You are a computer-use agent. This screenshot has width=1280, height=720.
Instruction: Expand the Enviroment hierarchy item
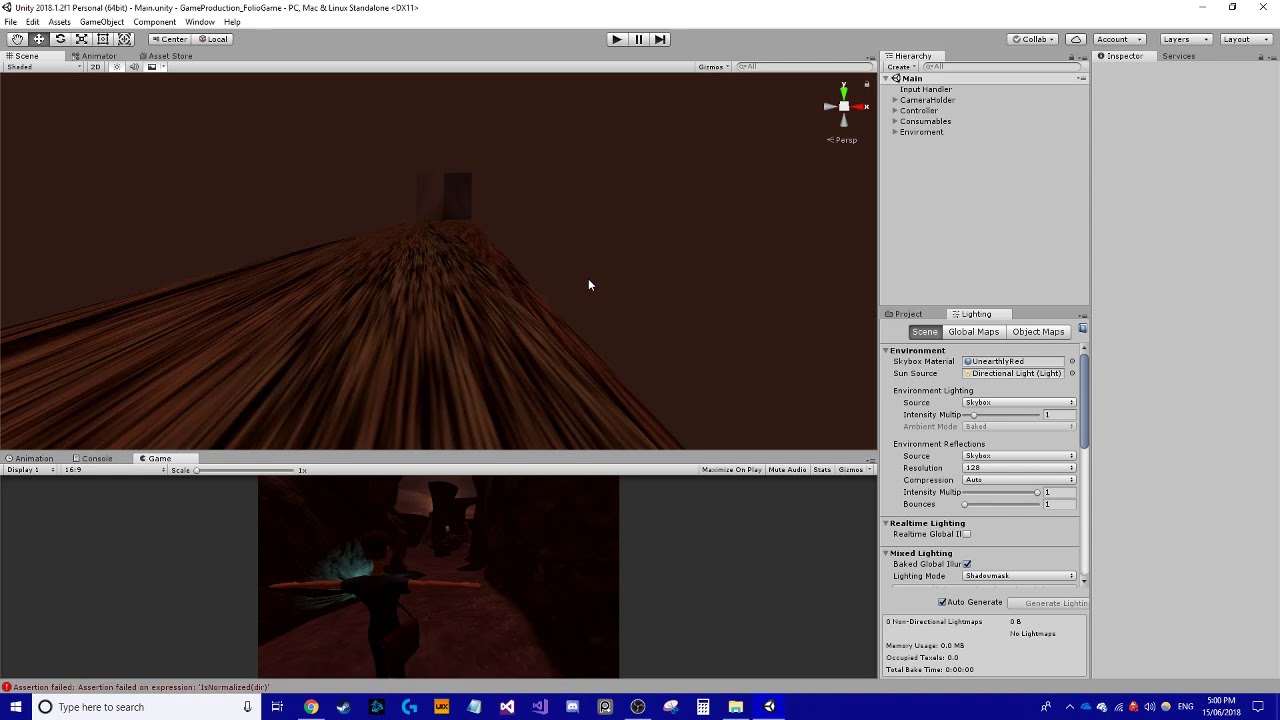895,132
